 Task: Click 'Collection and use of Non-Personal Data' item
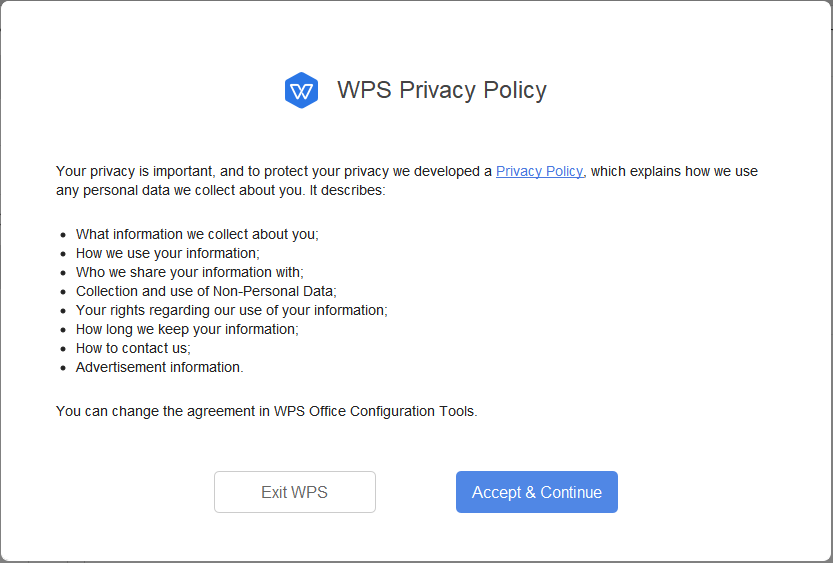tap(206, 291)
